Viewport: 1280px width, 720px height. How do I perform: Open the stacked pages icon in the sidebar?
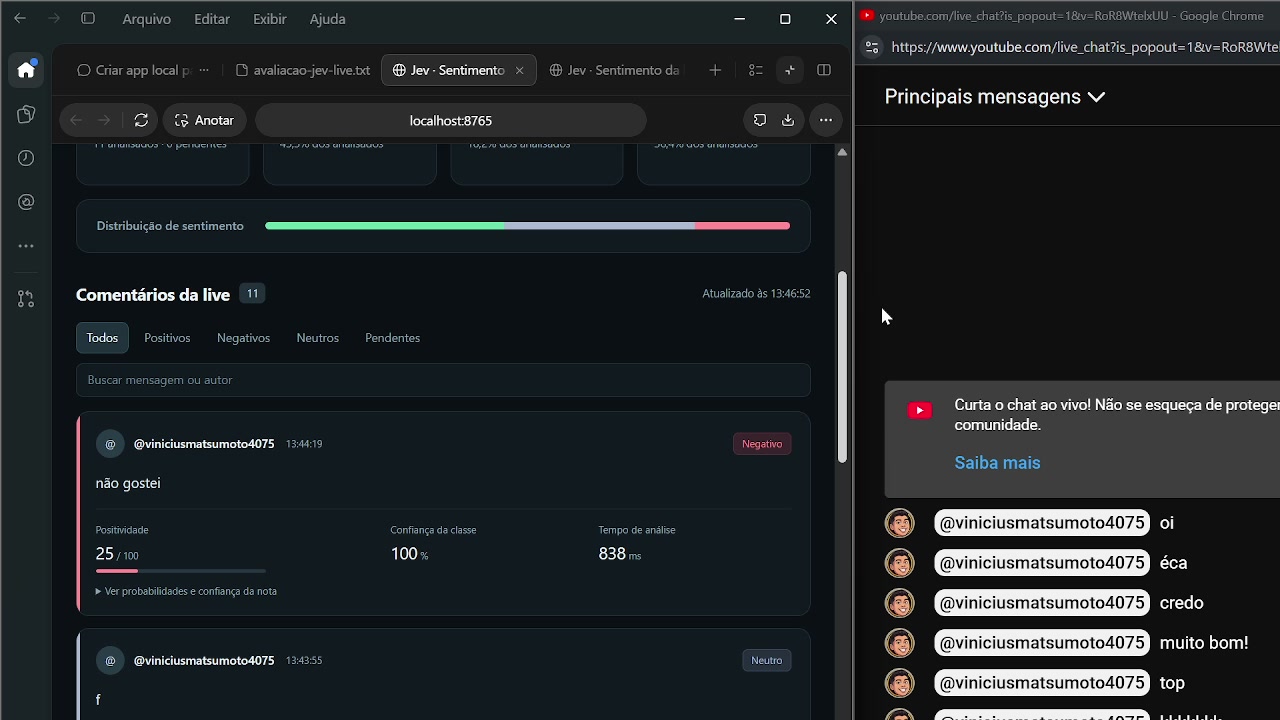[x=26, y=115]
